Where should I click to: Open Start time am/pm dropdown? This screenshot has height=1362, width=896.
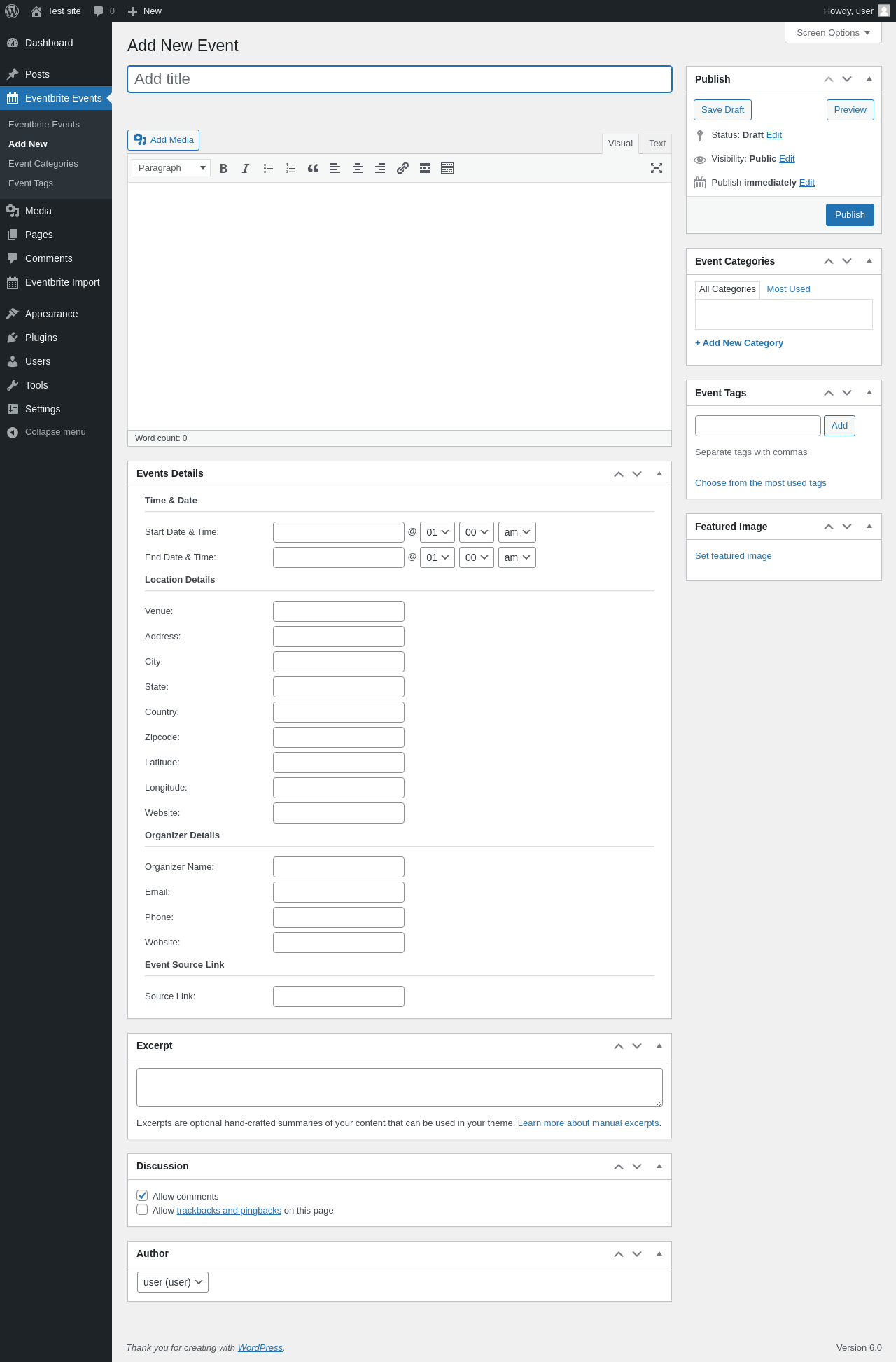(x=517, y=532)
